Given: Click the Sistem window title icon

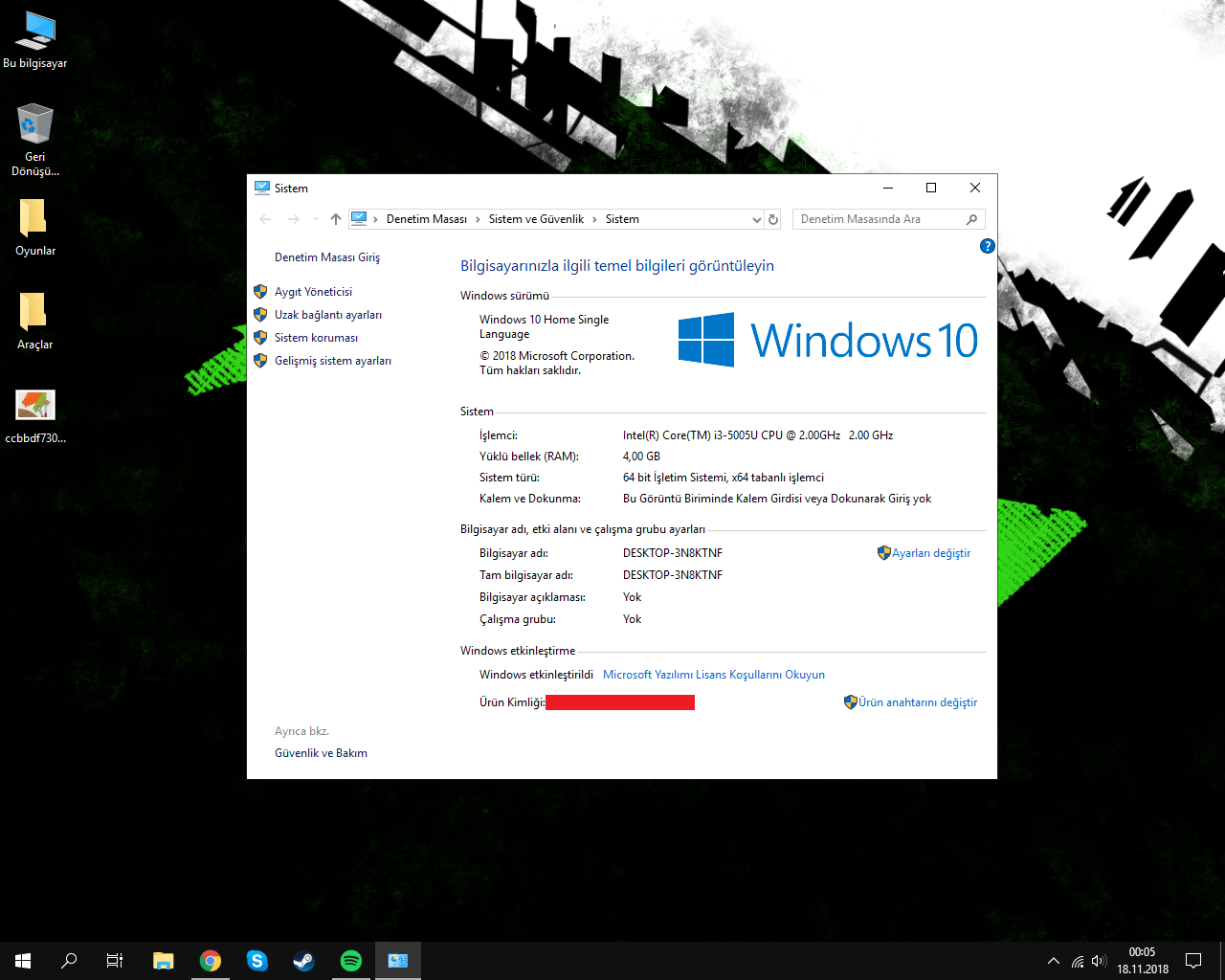Looking at the screenshot, I should [262, 188].
